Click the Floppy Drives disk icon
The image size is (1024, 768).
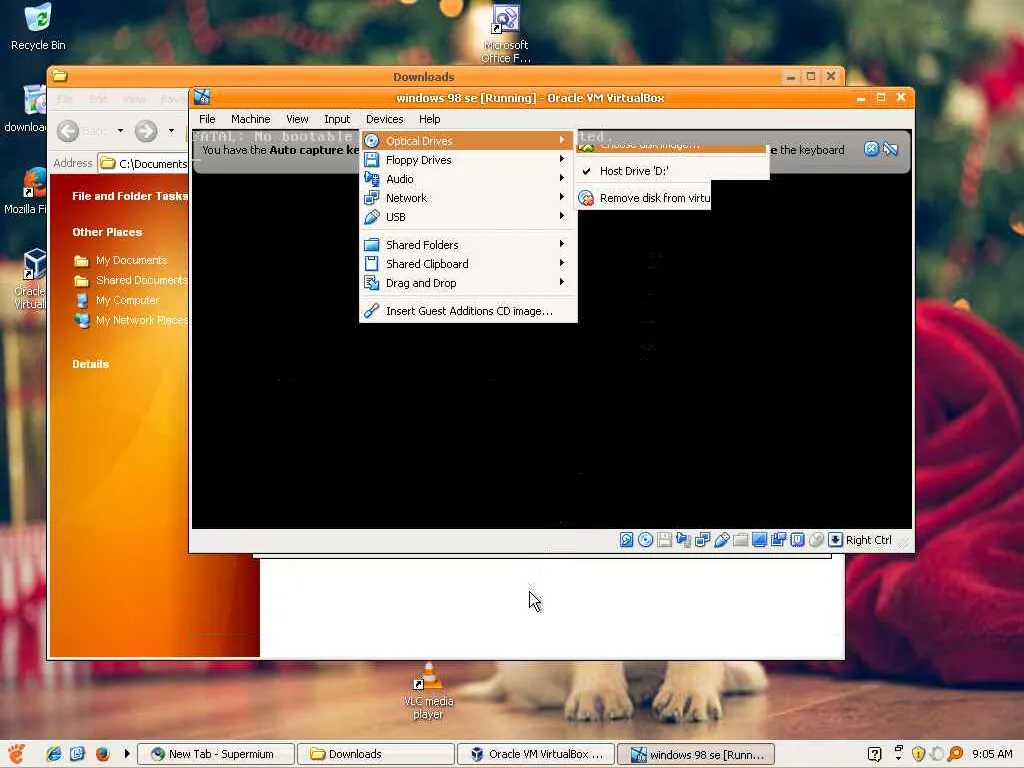(x=372, y=160)
